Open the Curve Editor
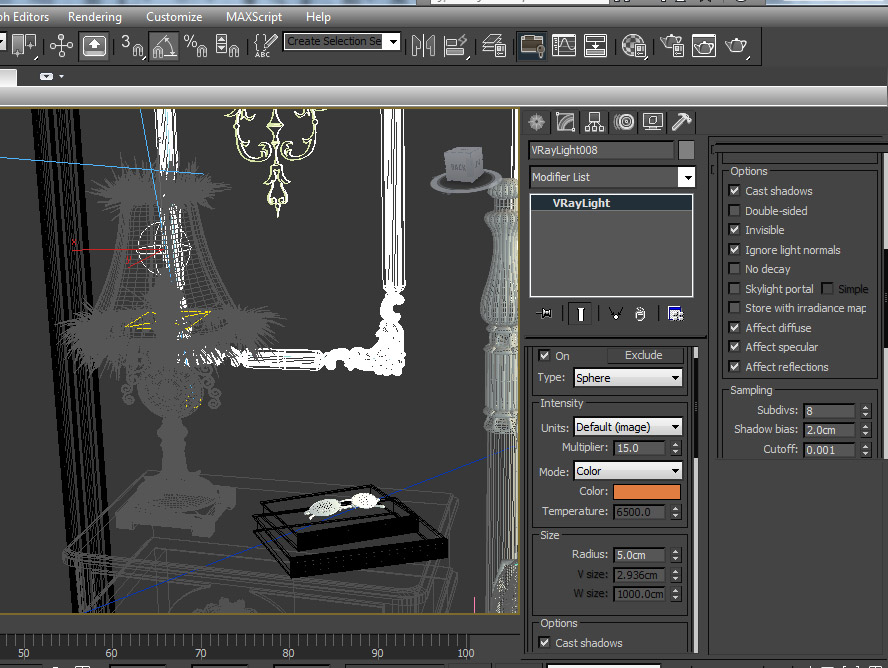The height and width of the screenshot is (668, 888). (x=564, y=44)
